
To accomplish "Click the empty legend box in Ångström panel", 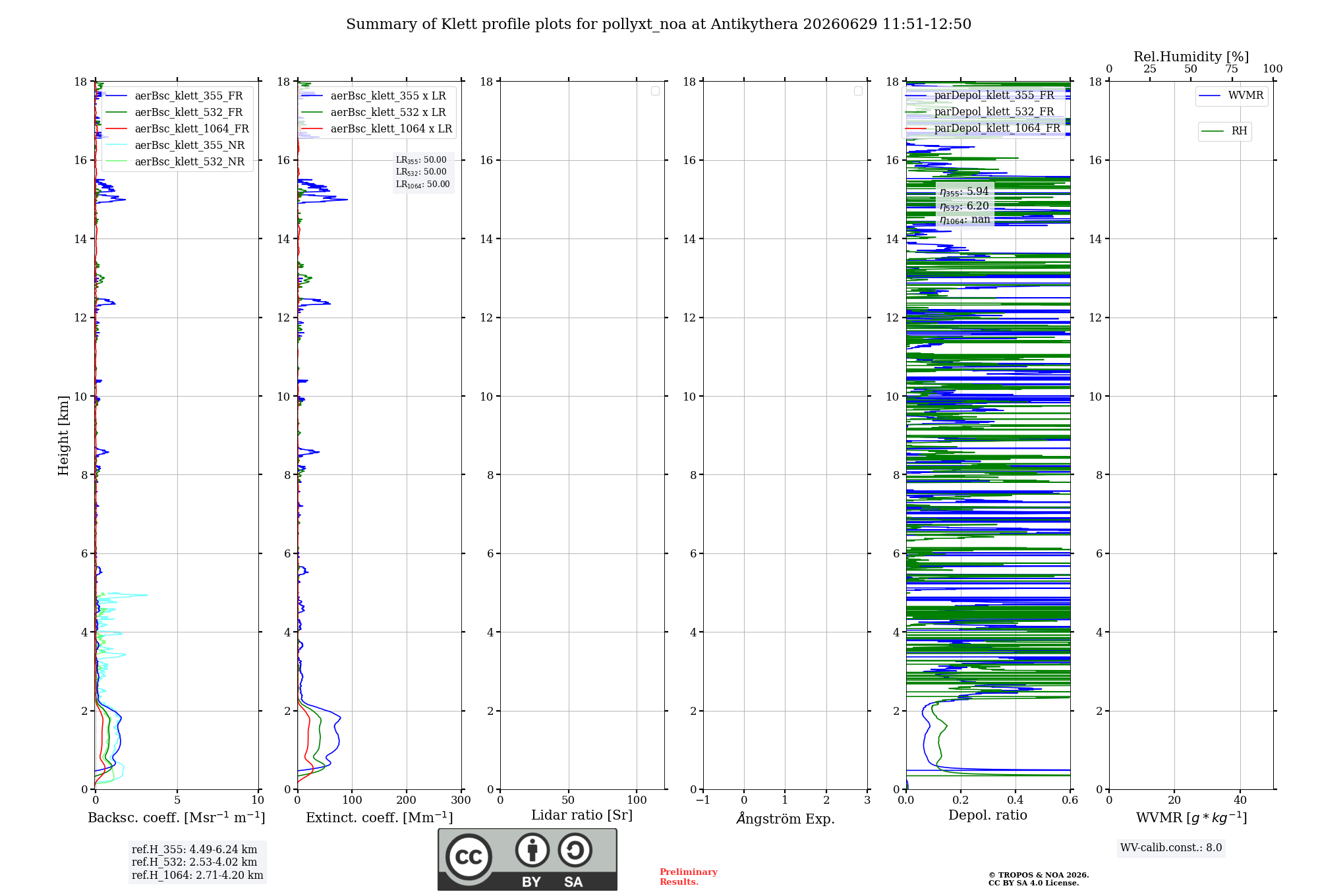I will click(x=858, y=91).
